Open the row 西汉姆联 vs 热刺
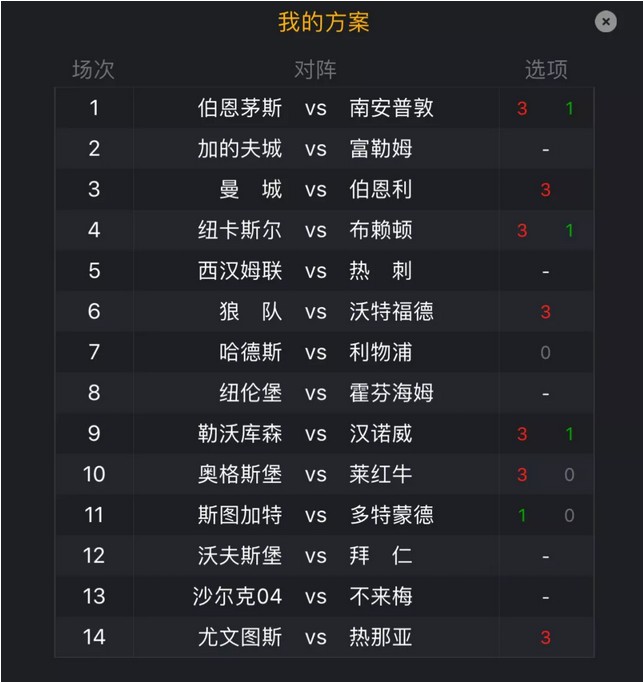Screen dimensions: 643x682 click(x=325, y=271)
